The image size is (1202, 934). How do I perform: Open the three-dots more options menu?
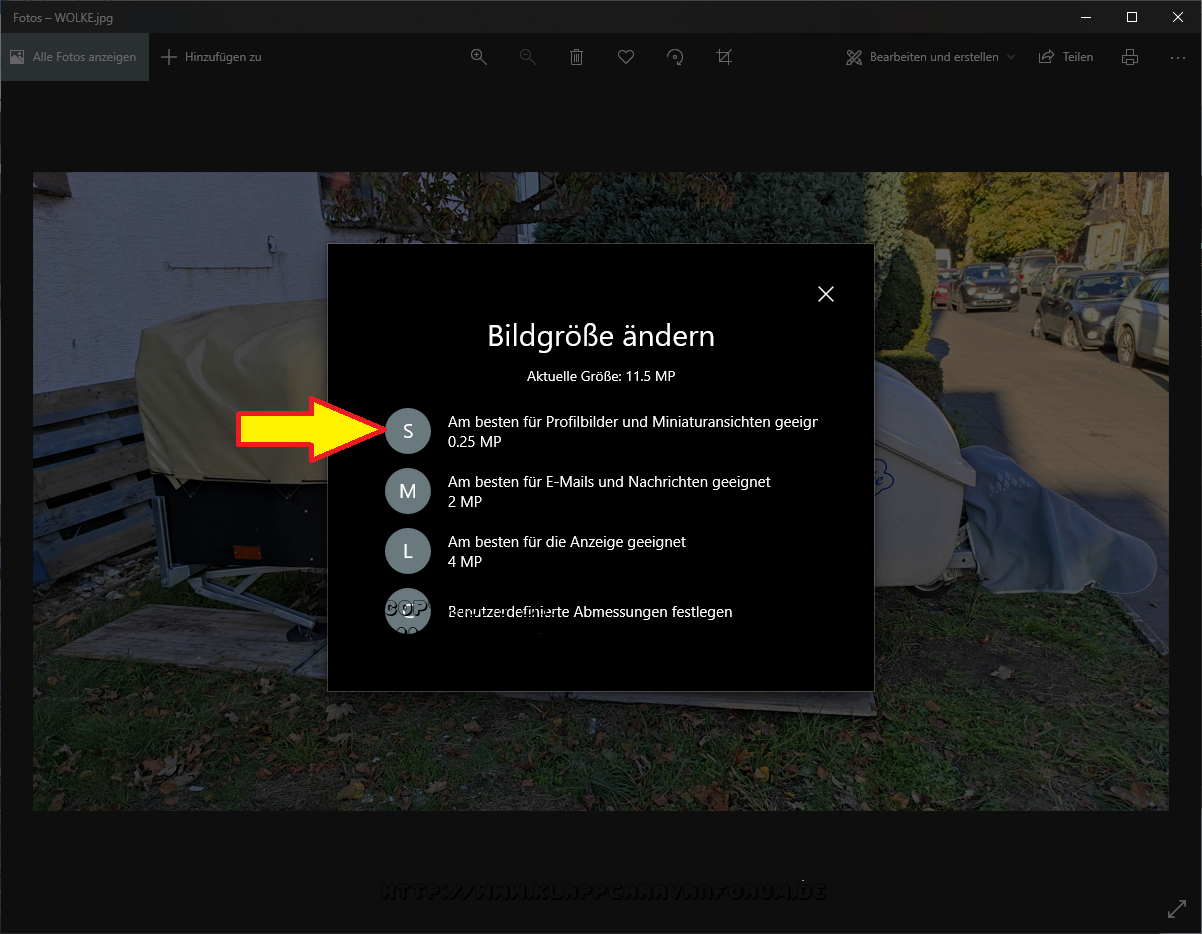(x=1178, y=57)
